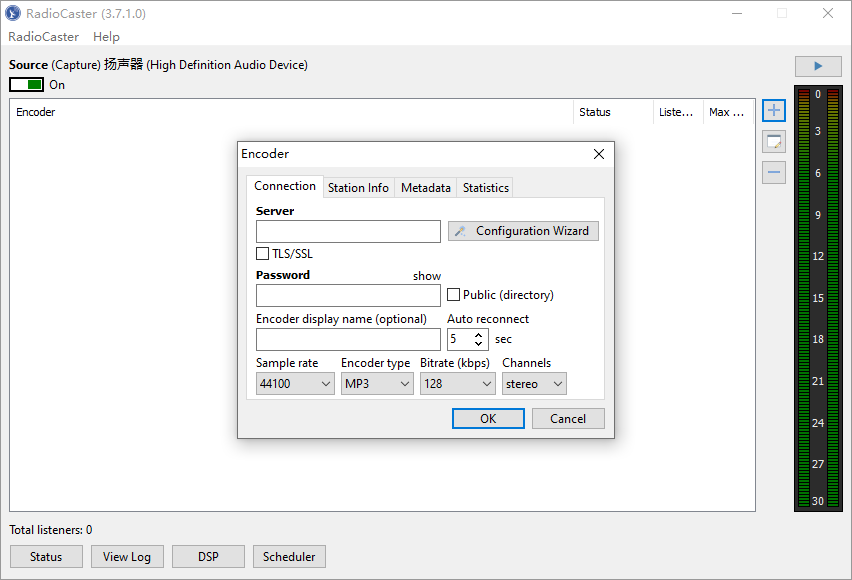The width and height of the screenshot is (852, 580).
Task: Click the minus remove encoder icon
Action: [774, 173]
